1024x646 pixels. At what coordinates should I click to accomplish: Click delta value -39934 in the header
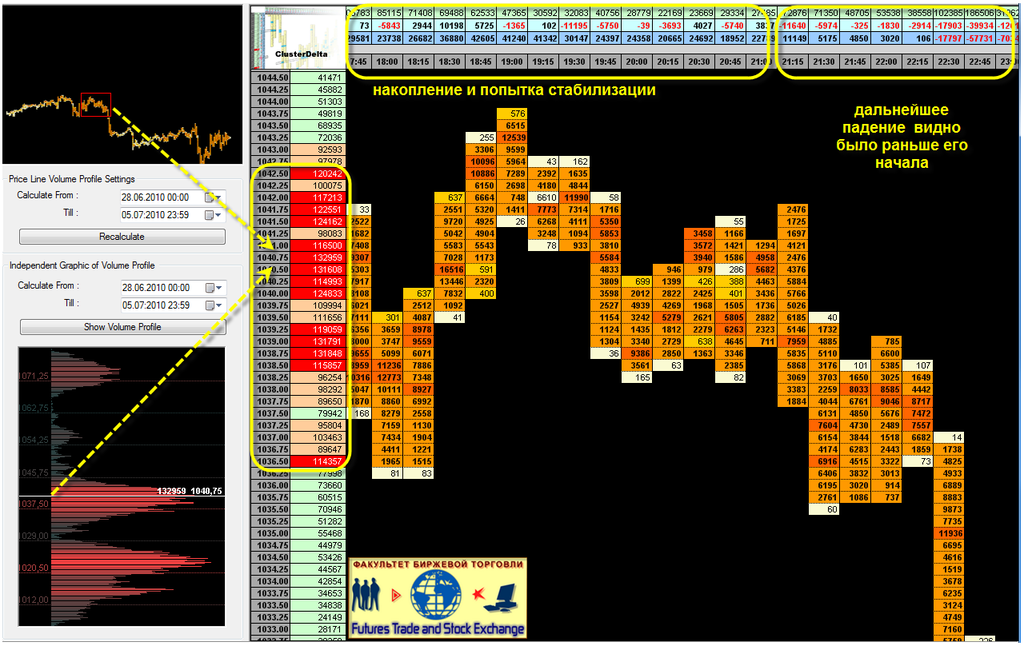pyautogui.click(x=980, y=26)
